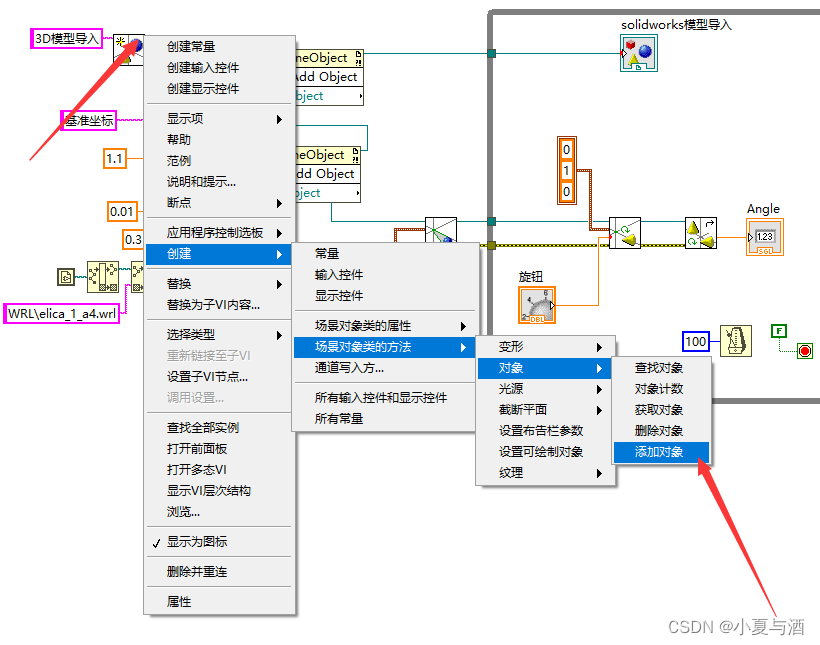Viewport: 820px width, 645px height.
Task: Select the 旋钮 knob terminal icon
Action: coord(538,305)
